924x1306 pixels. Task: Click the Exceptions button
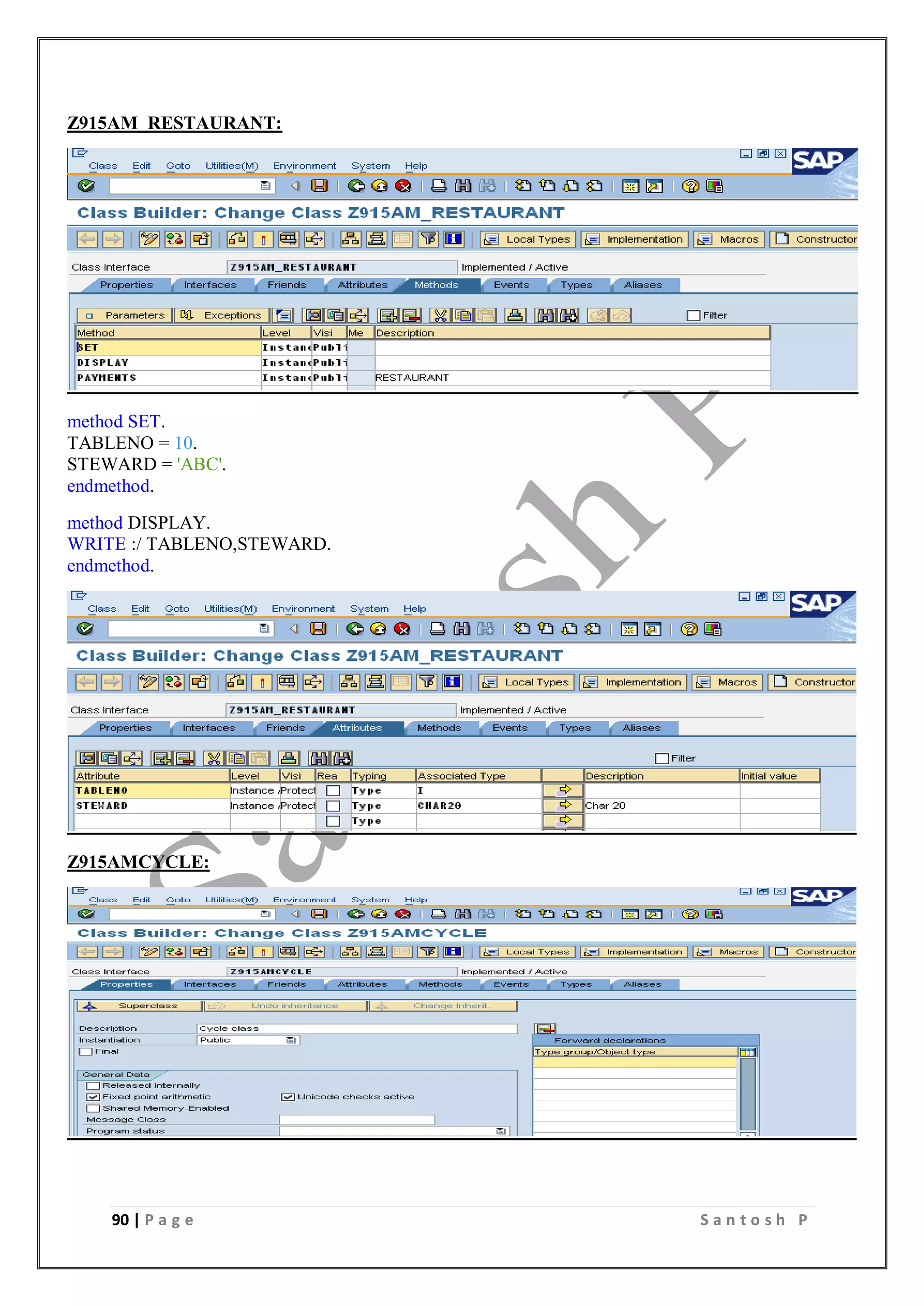tap(222, 316)
